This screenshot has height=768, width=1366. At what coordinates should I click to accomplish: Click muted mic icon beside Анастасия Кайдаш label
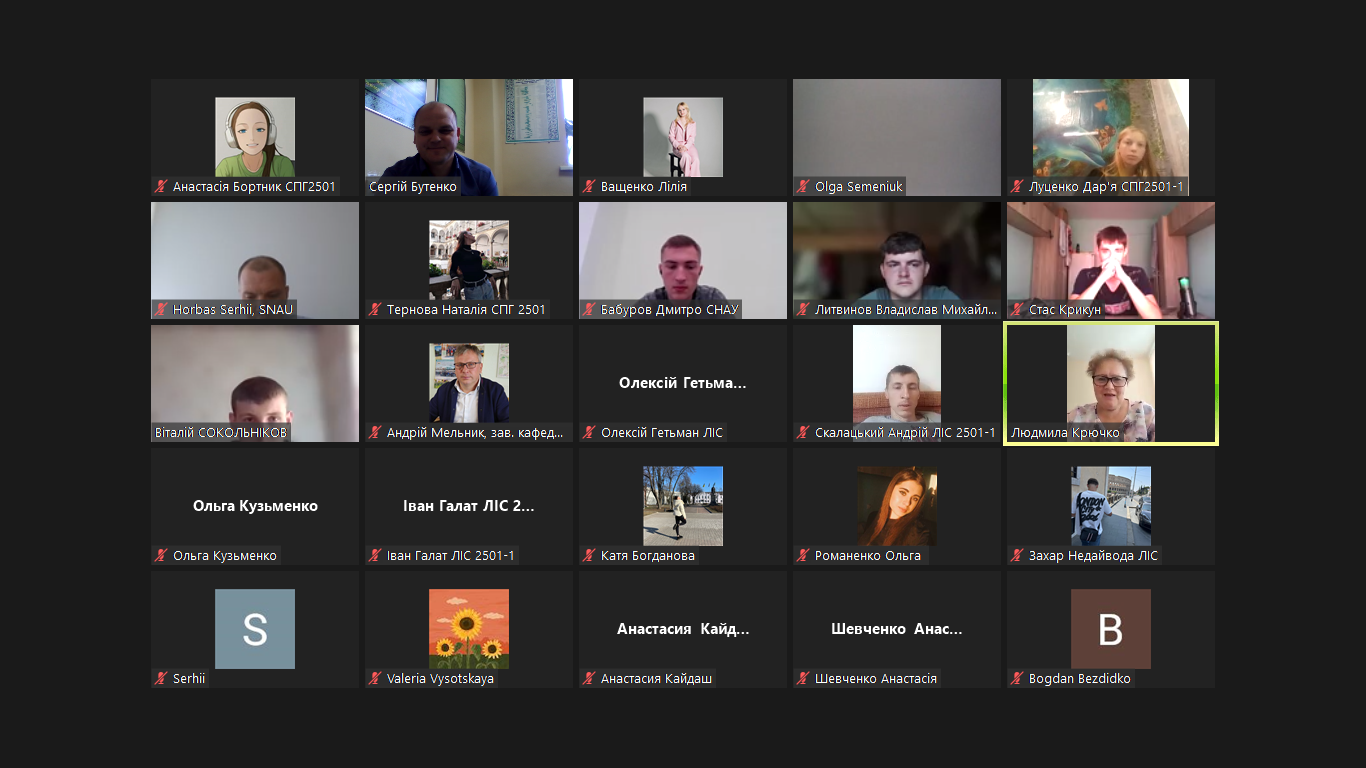(x=589, y=679)
